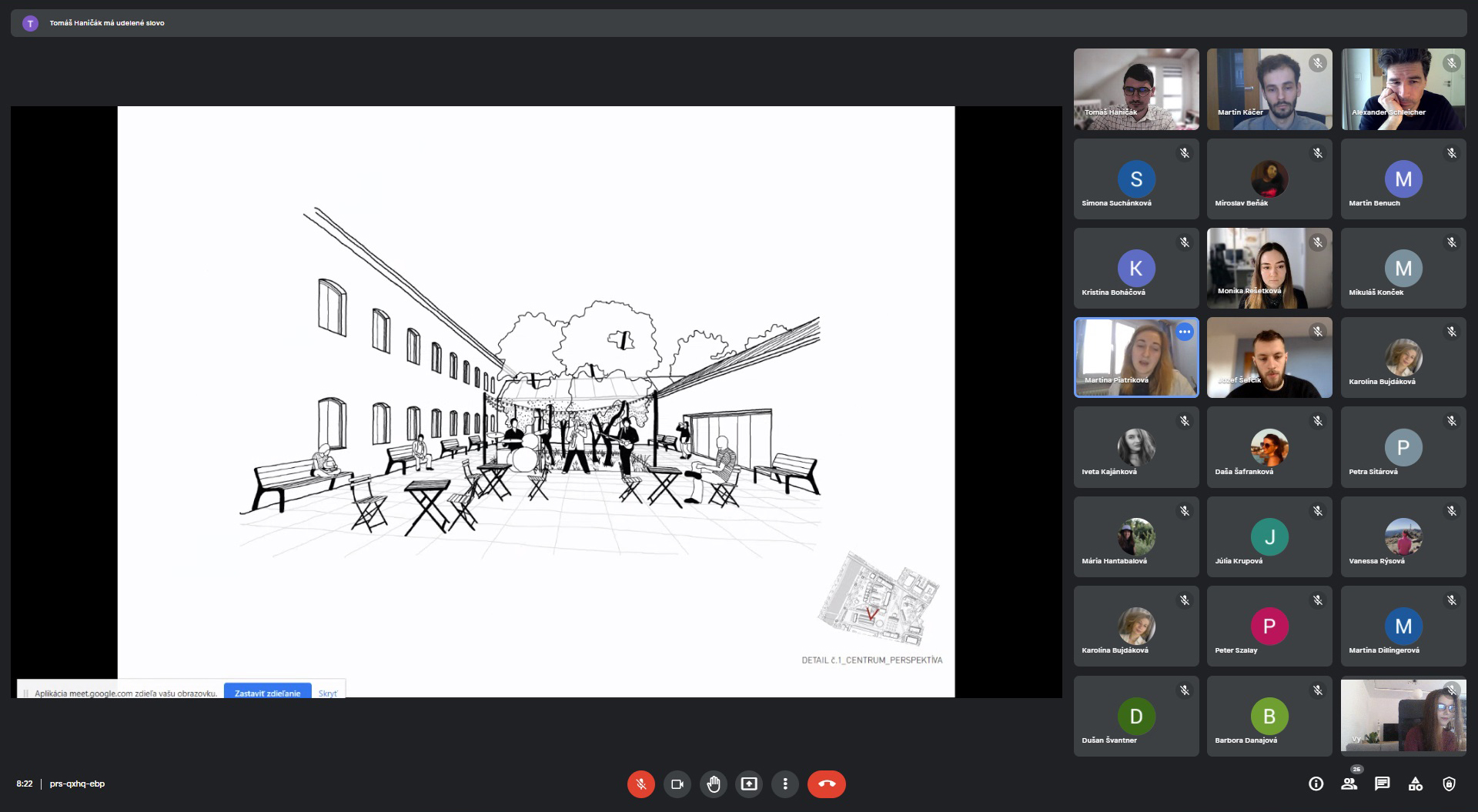Raise your hand in the meeting
Image resolution: width=1478 pixels, height=812 pixels.
coord(713,784)
